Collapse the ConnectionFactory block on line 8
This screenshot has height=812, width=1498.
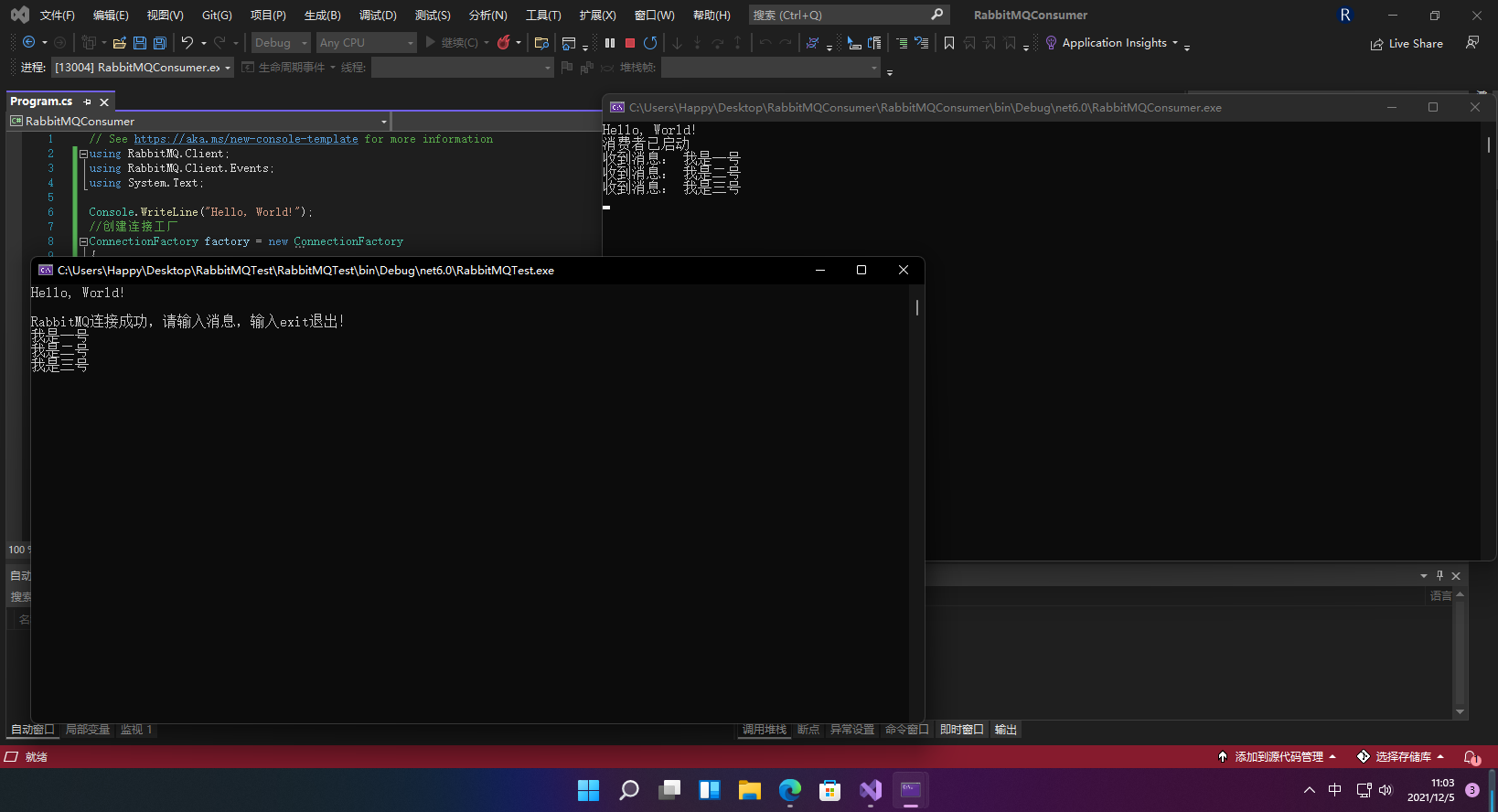[x=83, y=241]
